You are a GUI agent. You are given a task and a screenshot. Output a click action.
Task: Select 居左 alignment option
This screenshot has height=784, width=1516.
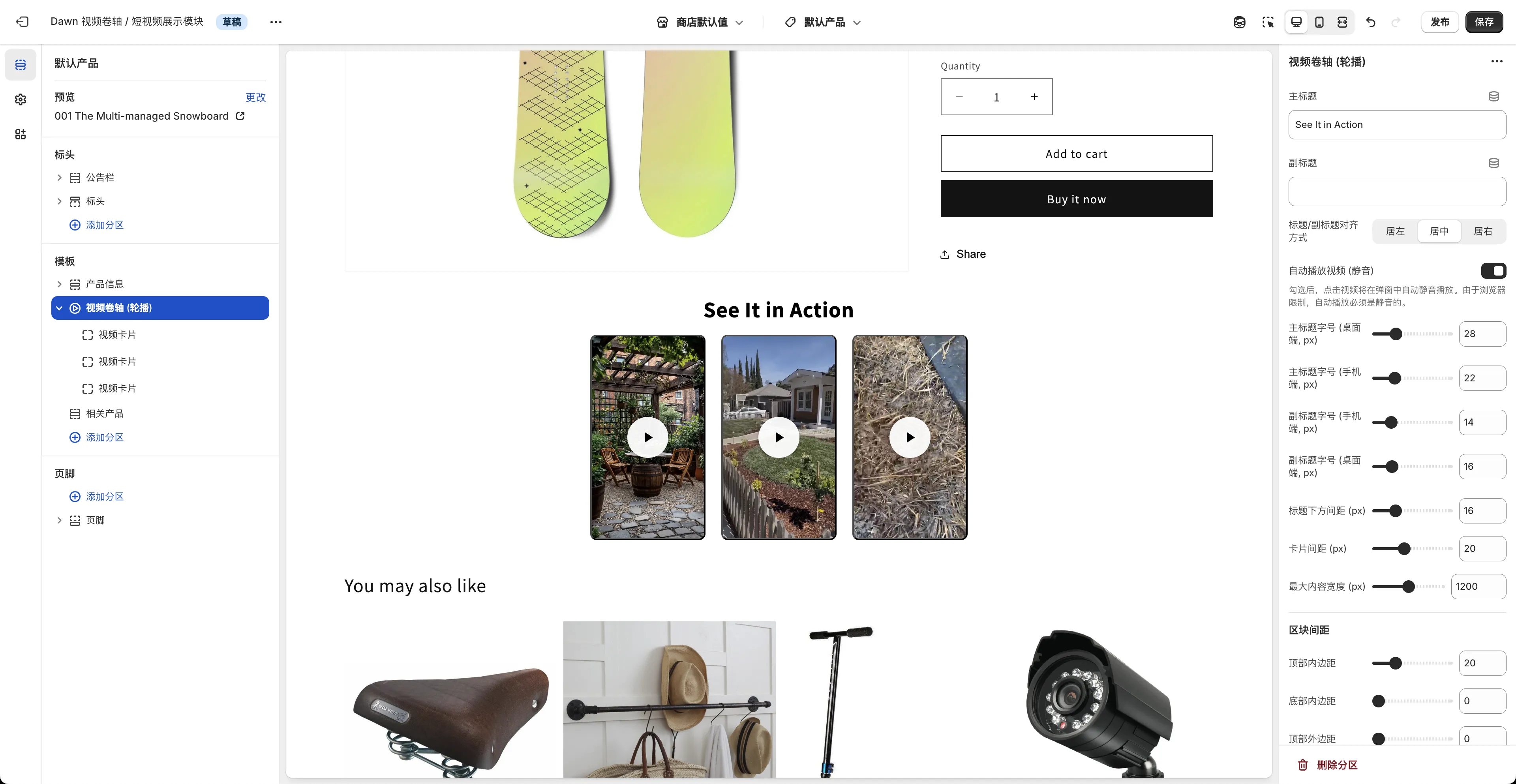(x=1395, y=231)
